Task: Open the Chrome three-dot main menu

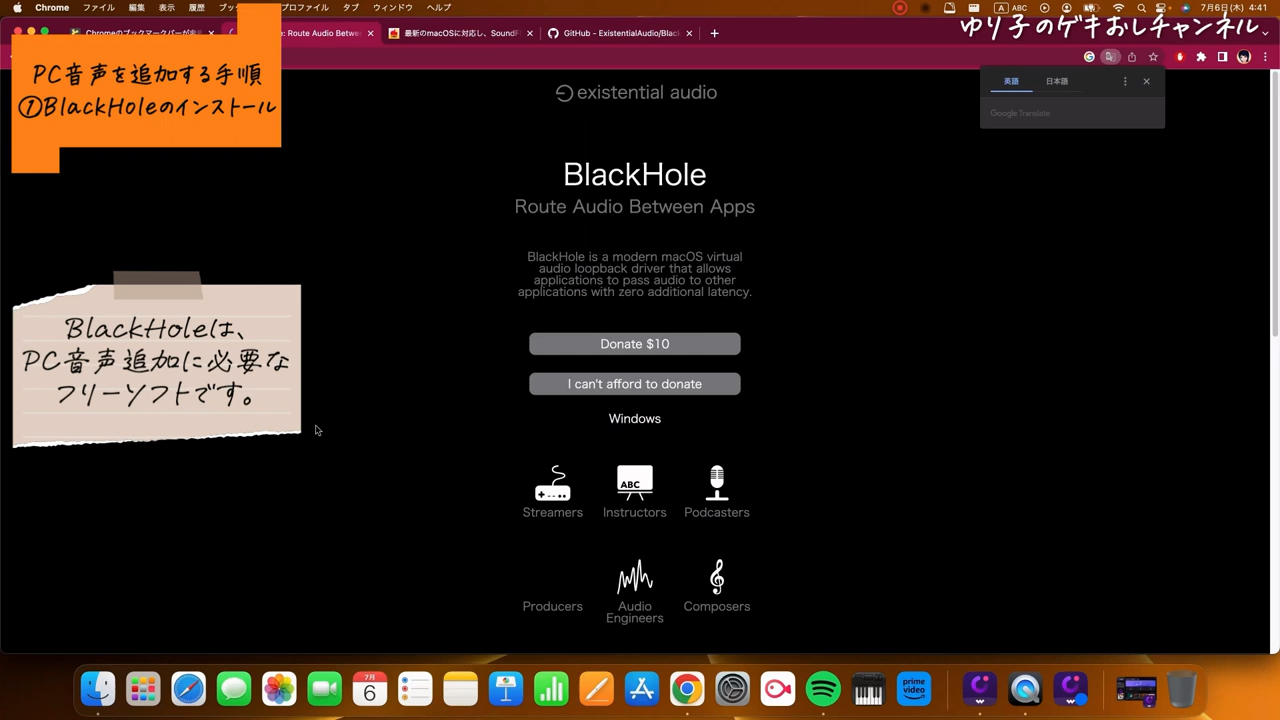Action: [1265, 57]
